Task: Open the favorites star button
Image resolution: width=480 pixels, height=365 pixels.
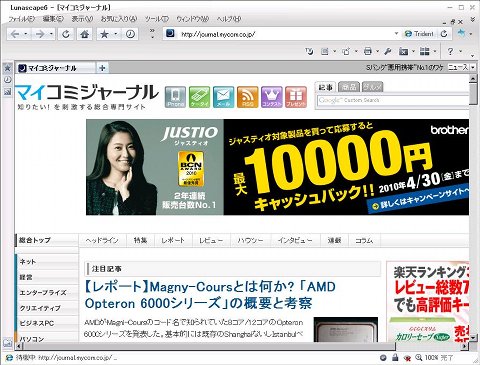Action: coord(105,34)
